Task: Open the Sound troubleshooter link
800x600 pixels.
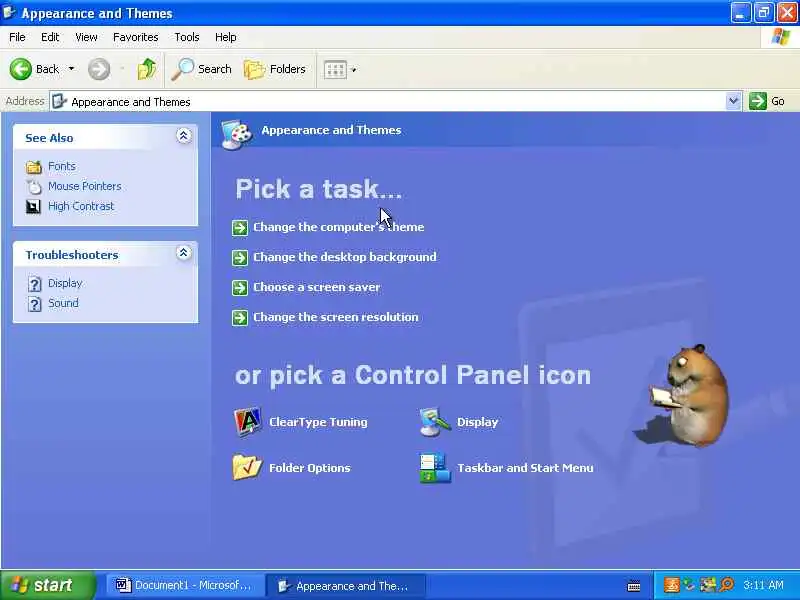Action: [x=63, y=303]
